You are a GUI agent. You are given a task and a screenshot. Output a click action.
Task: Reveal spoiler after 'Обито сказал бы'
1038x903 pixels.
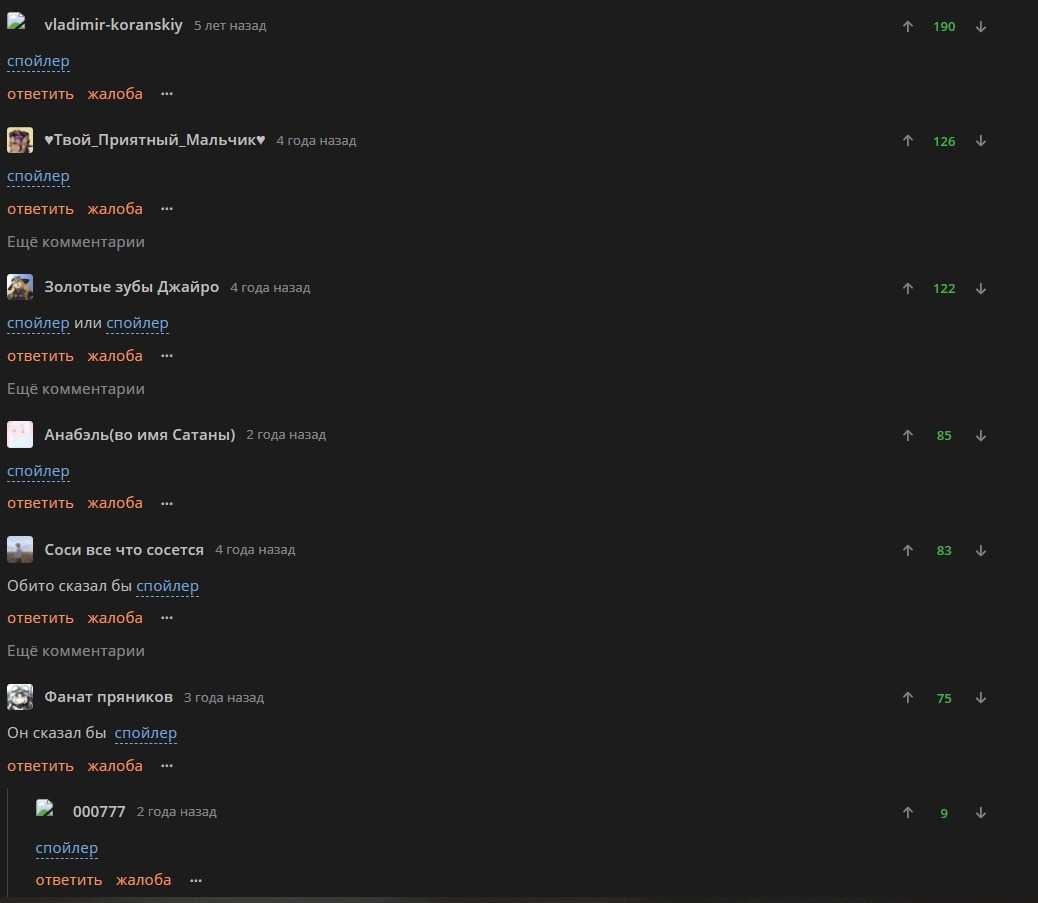(x=167, y=586)
